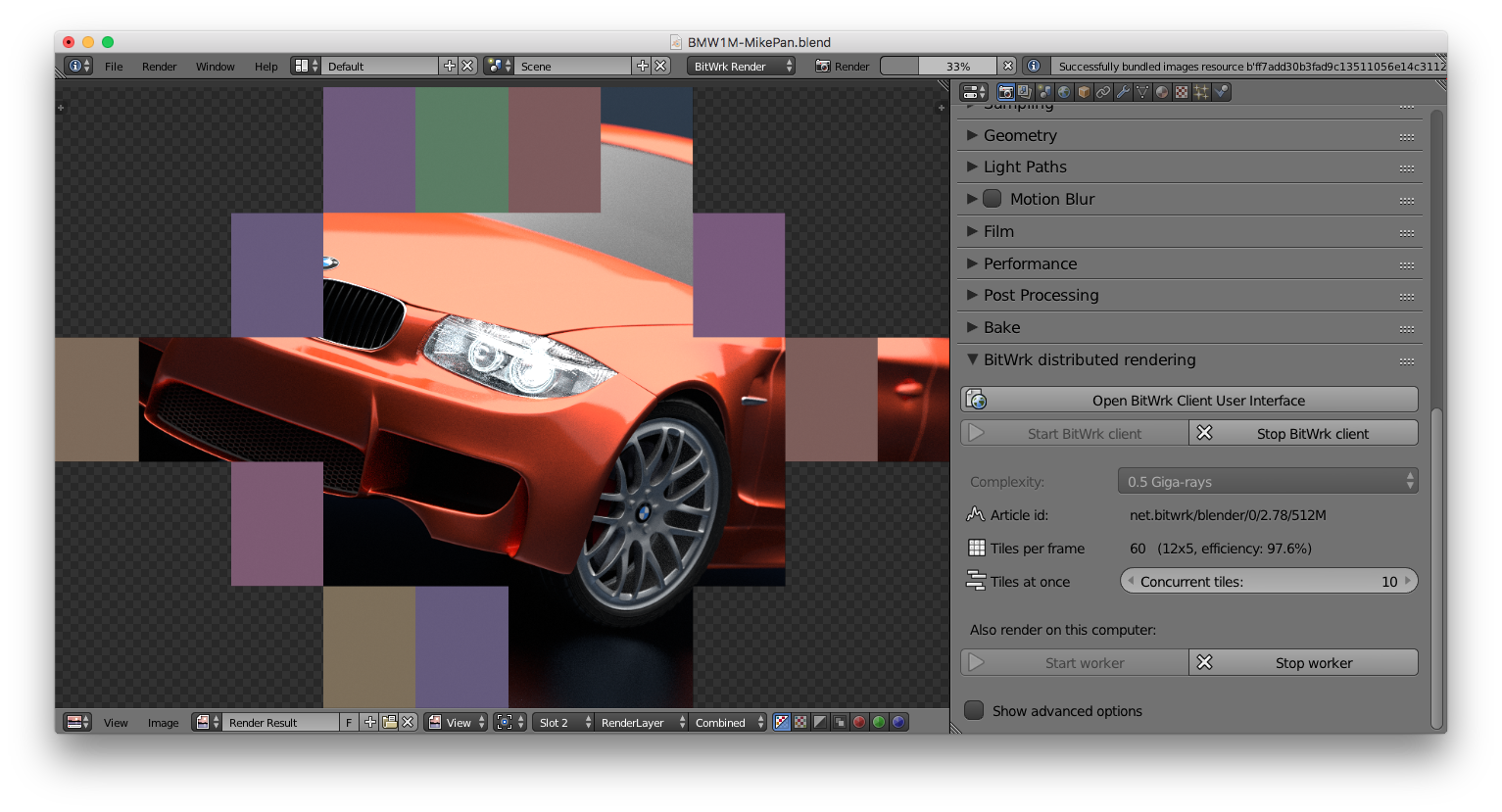Image resolution: width=1502 pixels, height=812 pixels.
Task: Enable Show advanced options checkbox
Action: pos(974,710)
